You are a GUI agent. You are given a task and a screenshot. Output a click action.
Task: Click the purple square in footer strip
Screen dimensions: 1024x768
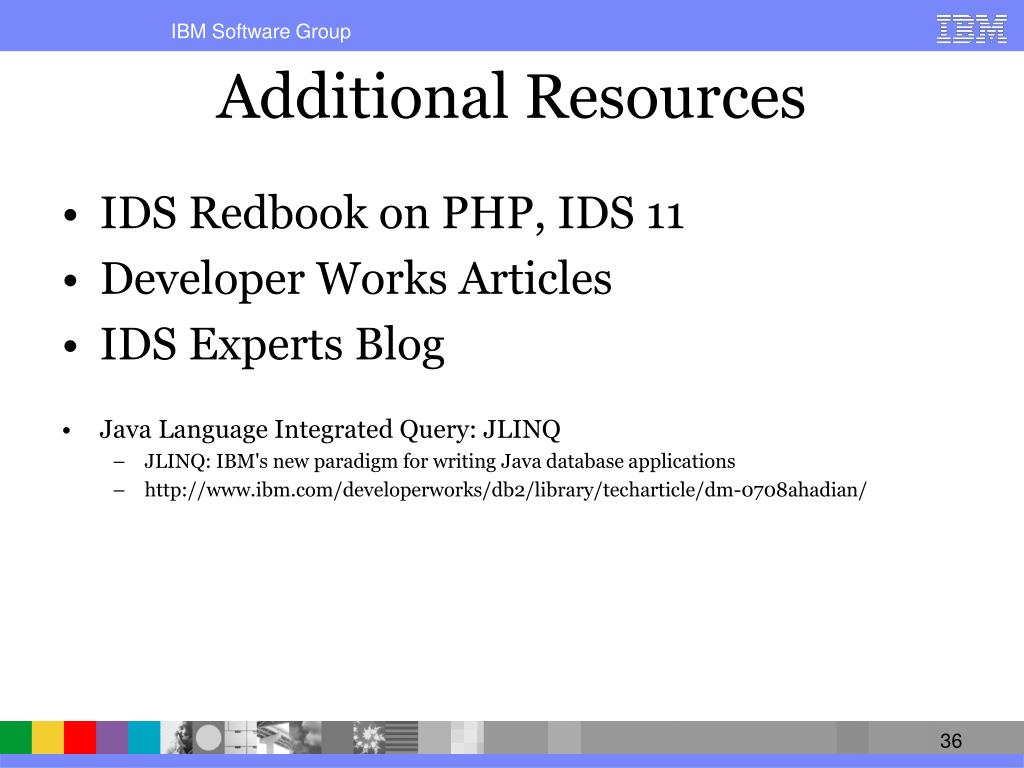[x=112, y=737]
